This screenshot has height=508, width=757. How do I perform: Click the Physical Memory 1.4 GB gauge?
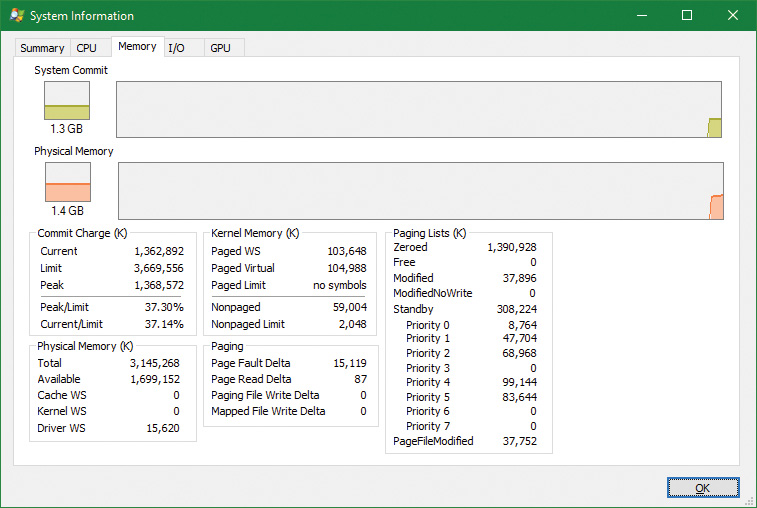(67, 183)
